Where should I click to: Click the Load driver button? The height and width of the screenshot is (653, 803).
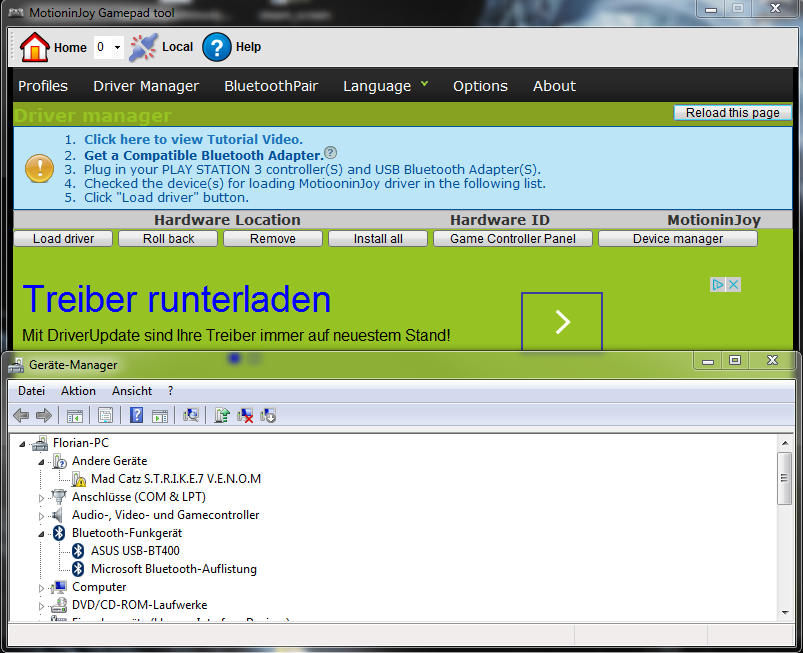[63, 239]
